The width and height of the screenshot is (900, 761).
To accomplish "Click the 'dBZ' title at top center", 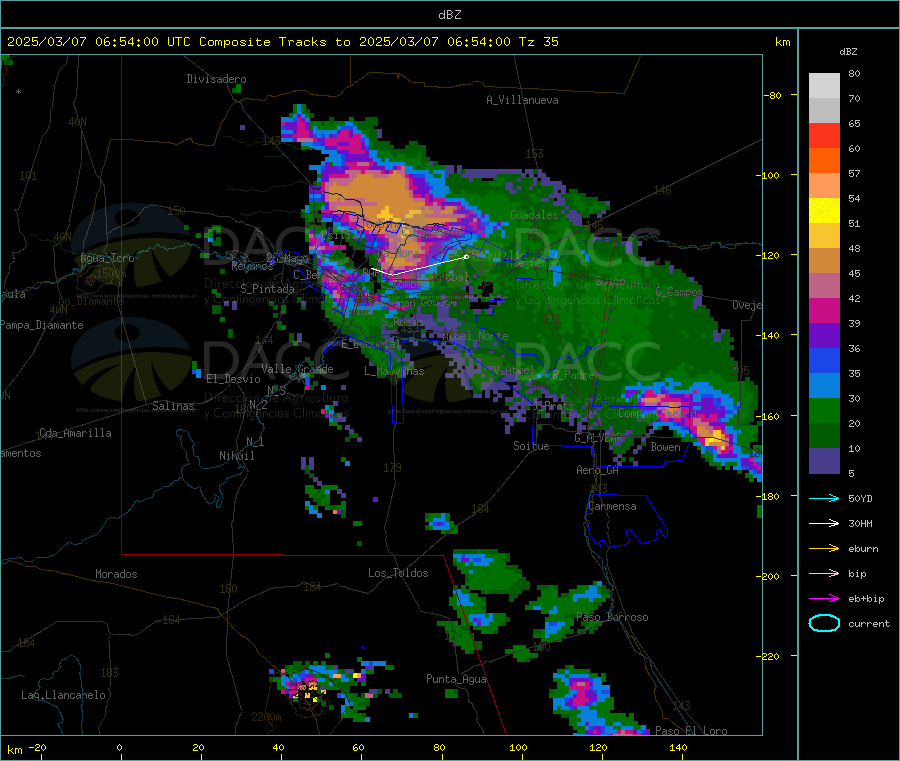I will (449, 15).
